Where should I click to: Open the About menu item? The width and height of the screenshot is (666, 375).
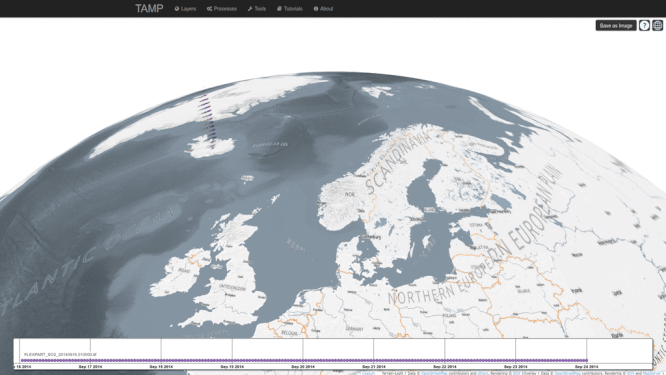click(x=324, y=8)
